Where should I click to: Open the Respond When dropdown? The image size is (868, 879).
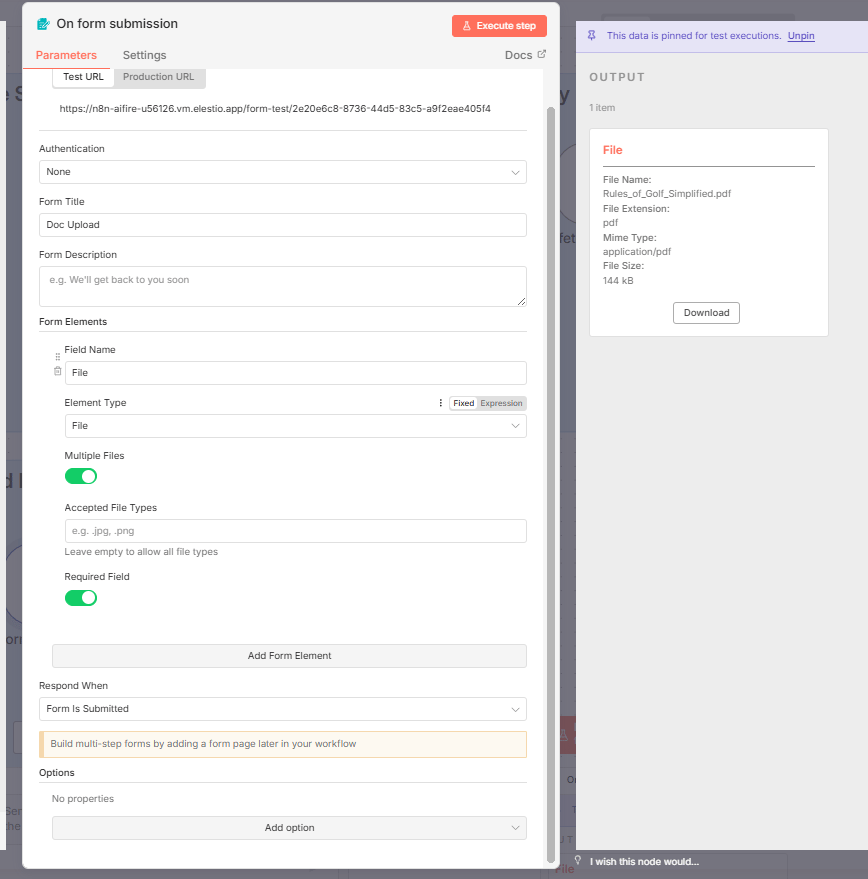coord(283,709)
